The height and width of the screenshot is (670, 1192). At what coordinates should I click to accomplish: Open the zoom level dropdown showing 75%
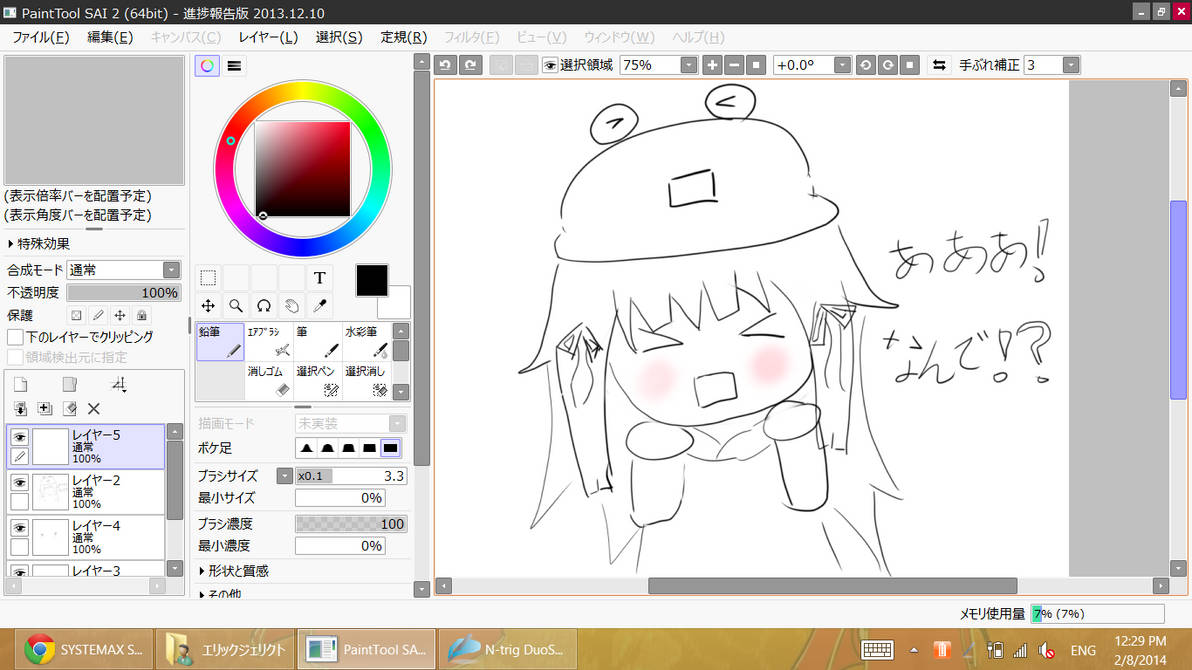click(x=688, y=64)
